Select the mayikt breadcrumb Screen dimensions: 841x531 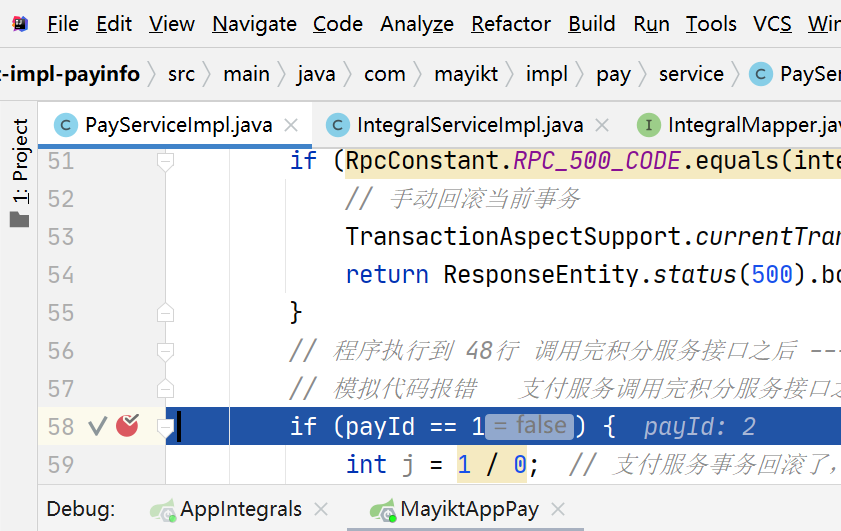466,74
